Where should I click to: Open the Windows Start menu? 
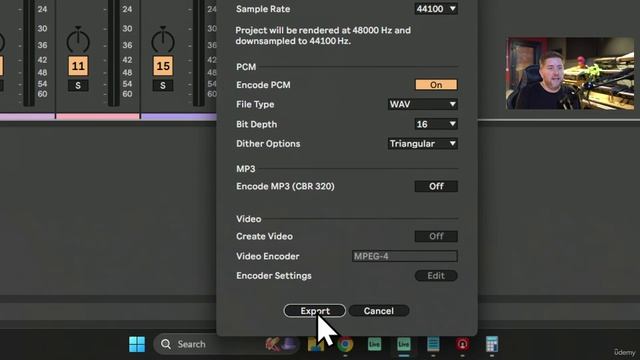[x=137, y=344]
